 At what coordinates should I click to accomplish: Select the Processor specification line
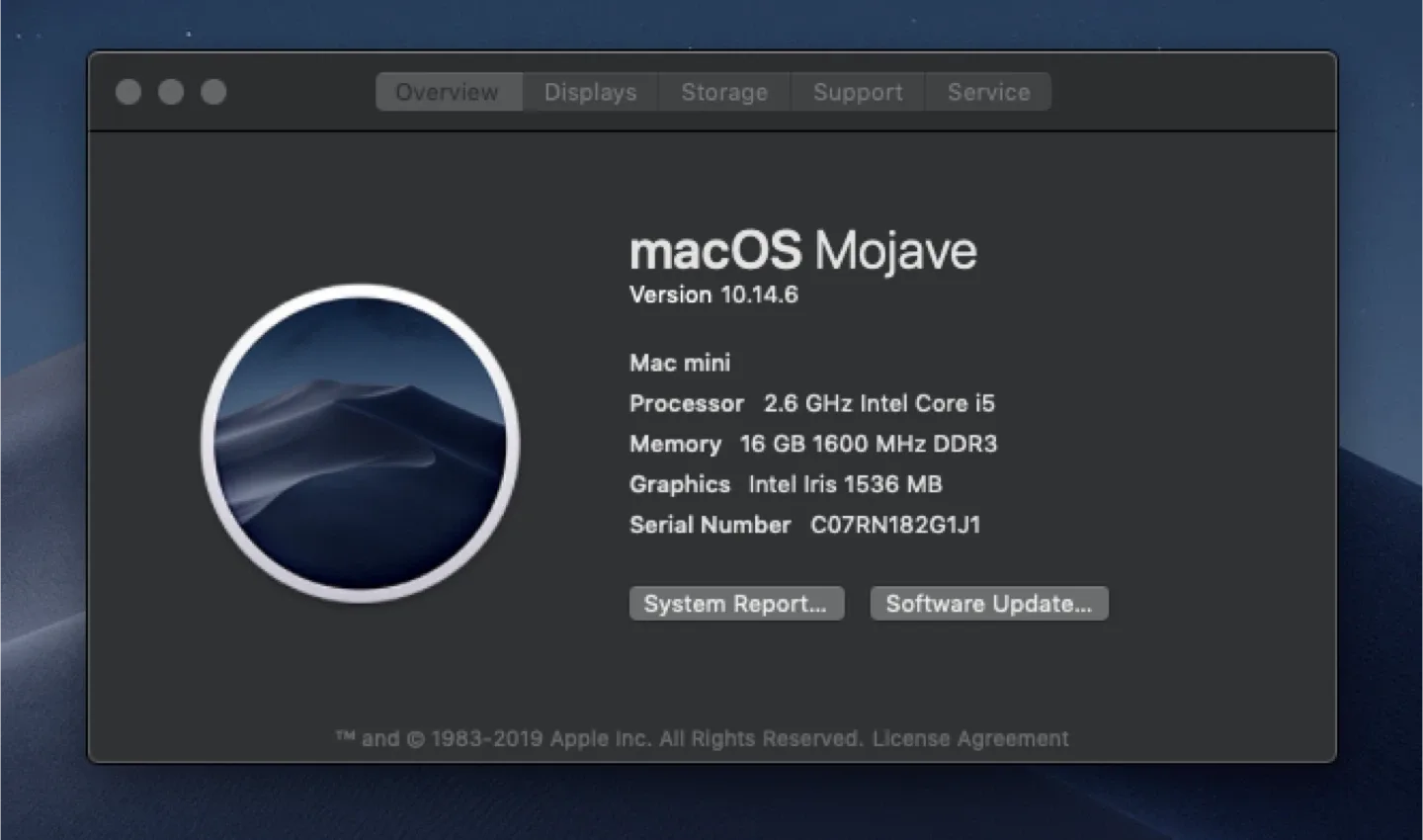click(812, 403)
